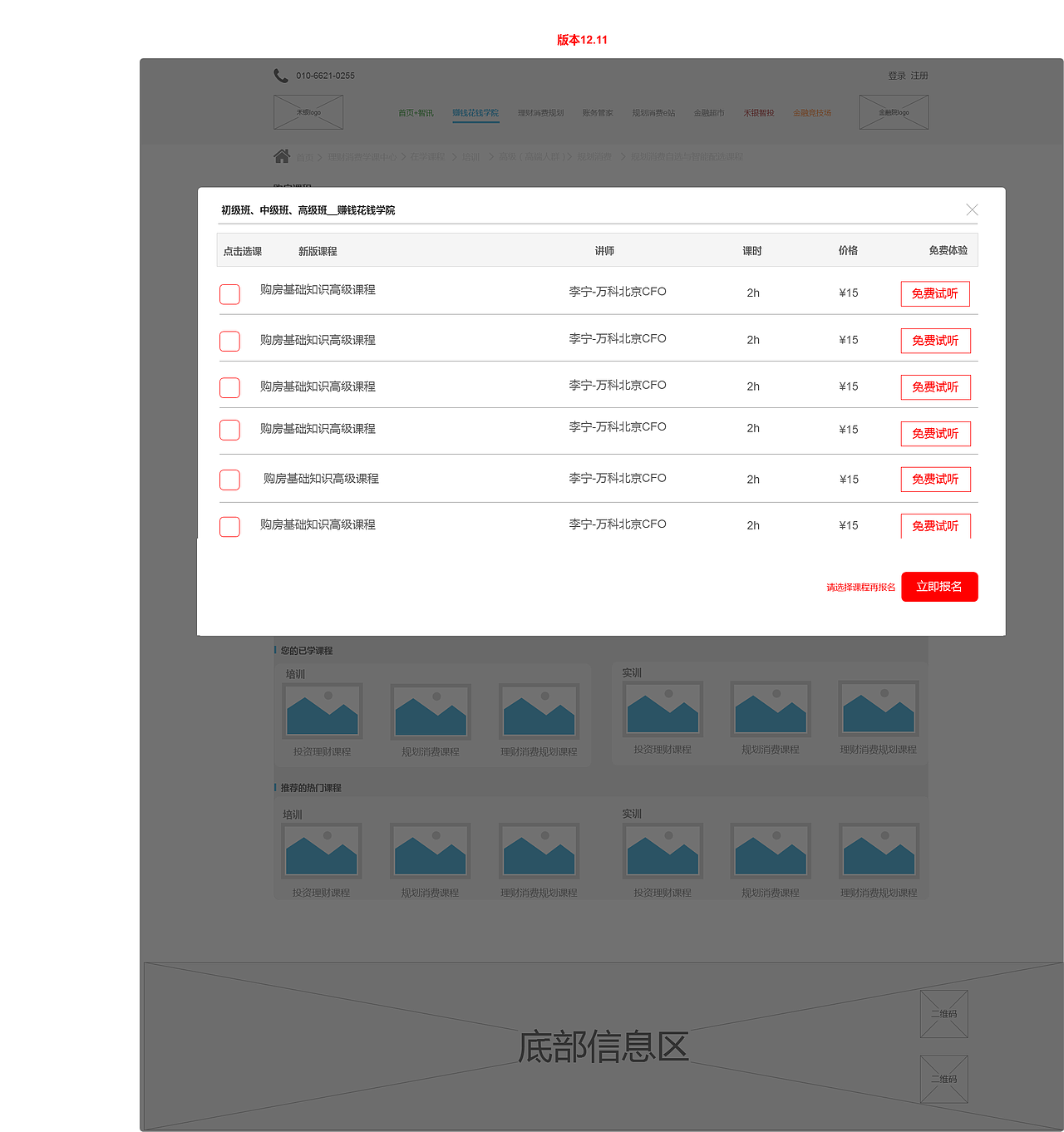Open 首页+智讯 from the navigation
This screenshot has height=1132, width=1064.
pyautogui.click(x=416, y=112)
